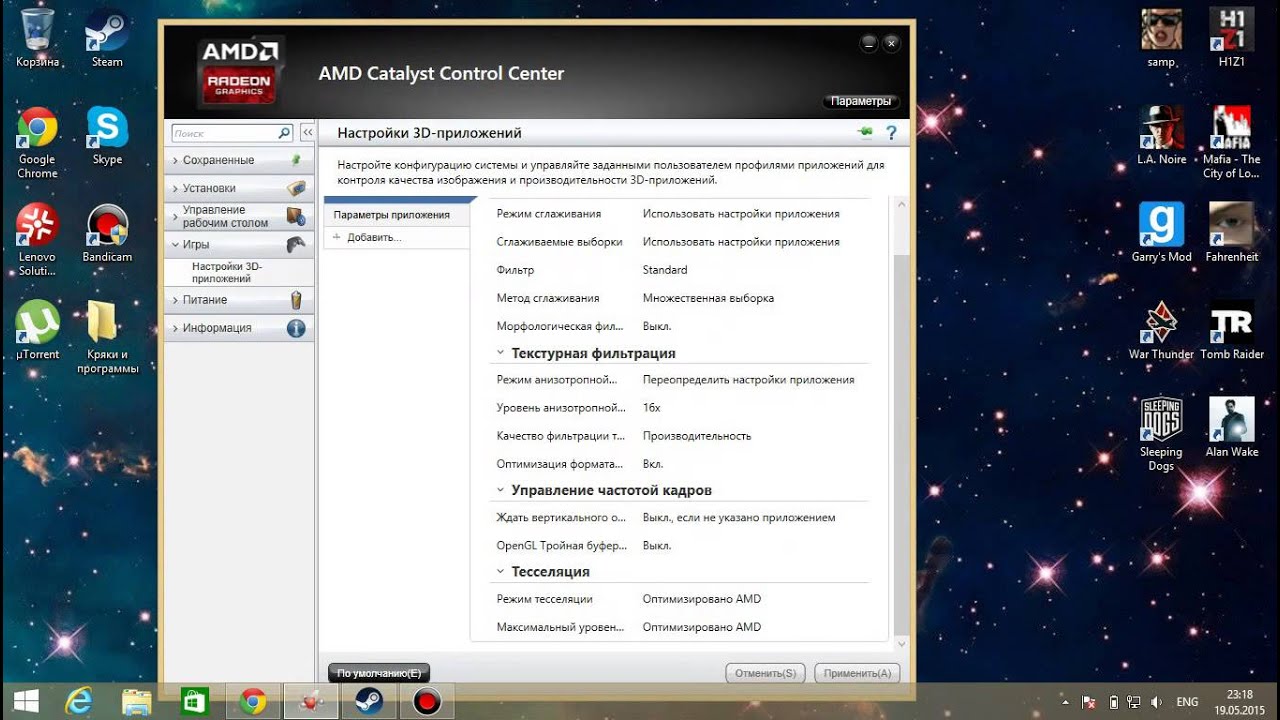
Task: Launch Fahrenheit desktop shortcut
Action: 1231,233
